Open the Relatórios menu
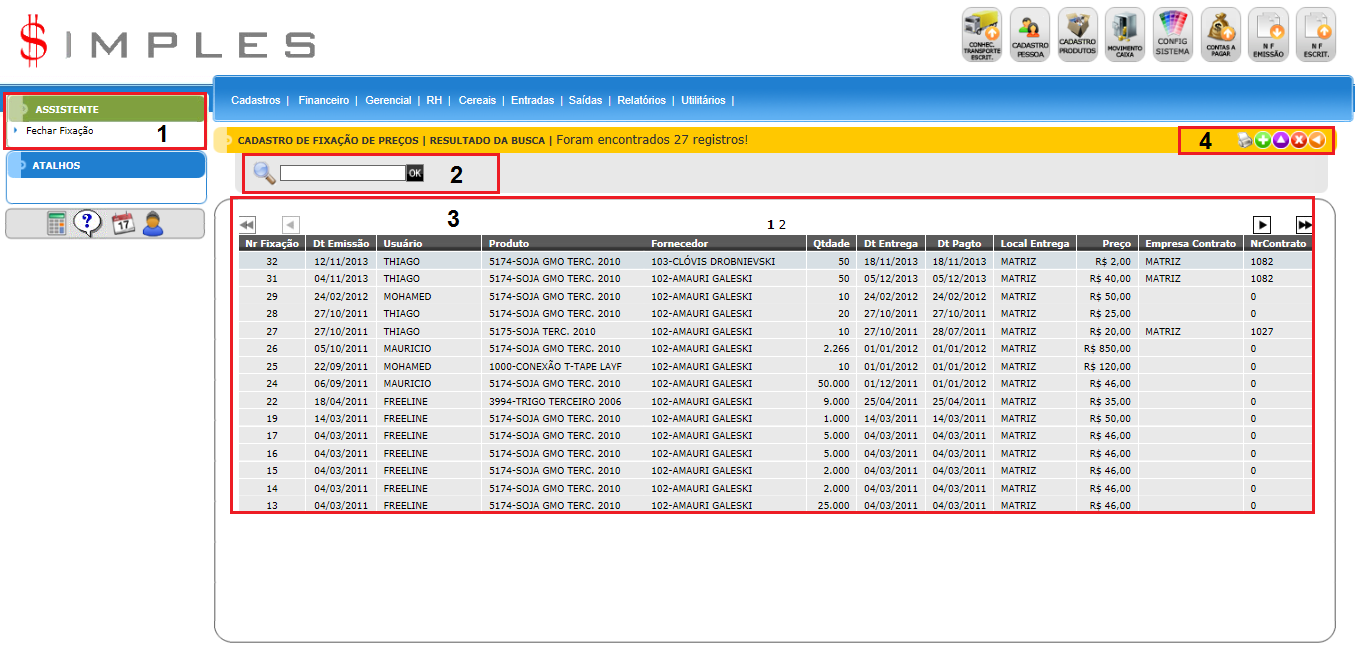1355x647 pixels. (x=641, y=100)
